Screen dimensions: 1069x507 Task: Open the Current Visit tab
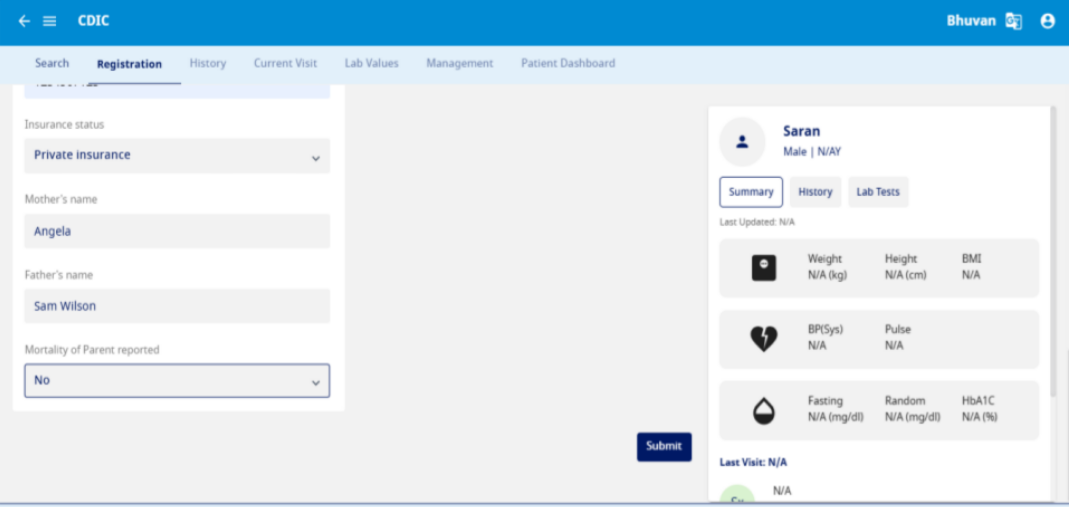(285, 63)
